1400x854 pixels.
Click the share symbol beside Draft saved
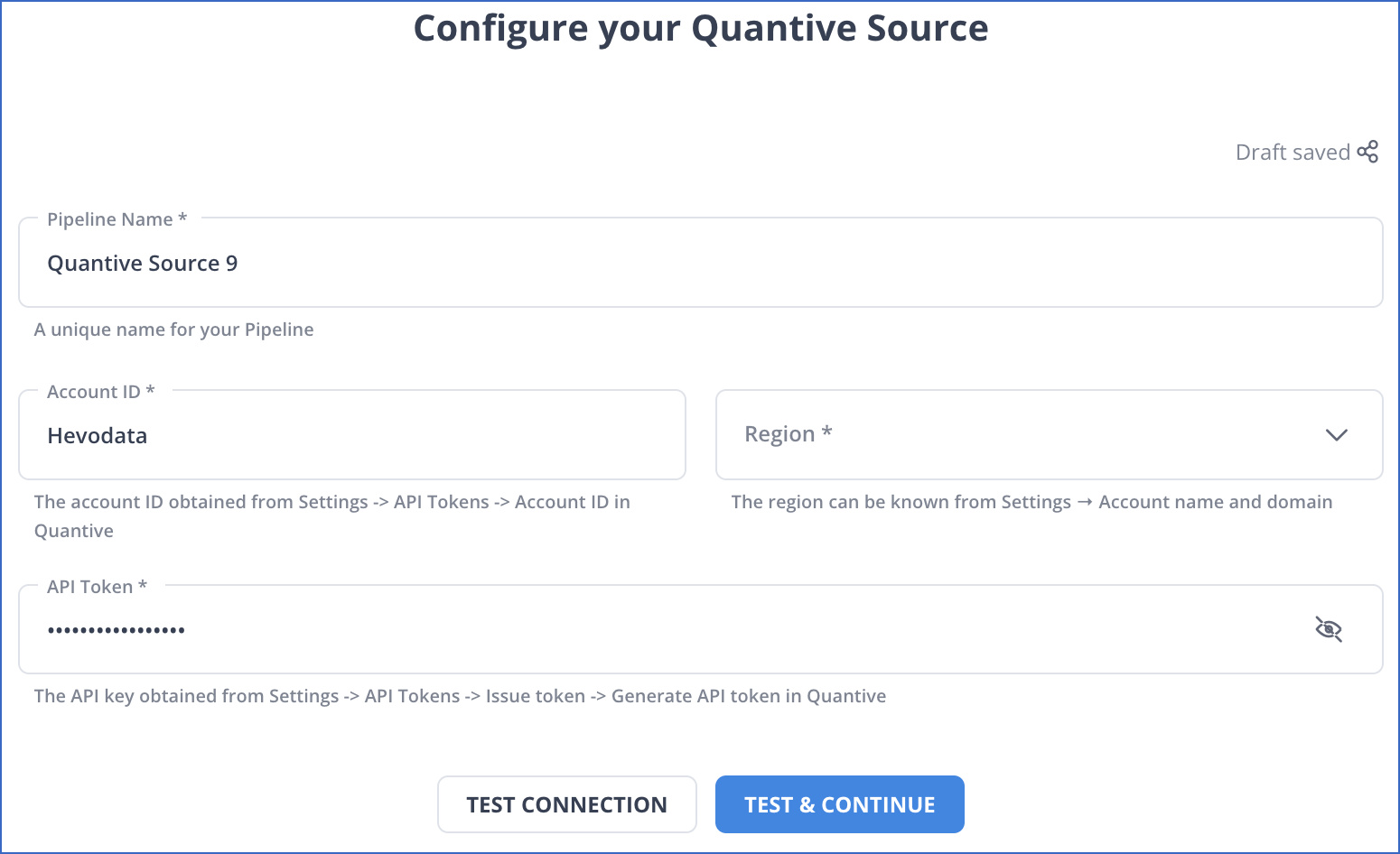[1368, 151]
